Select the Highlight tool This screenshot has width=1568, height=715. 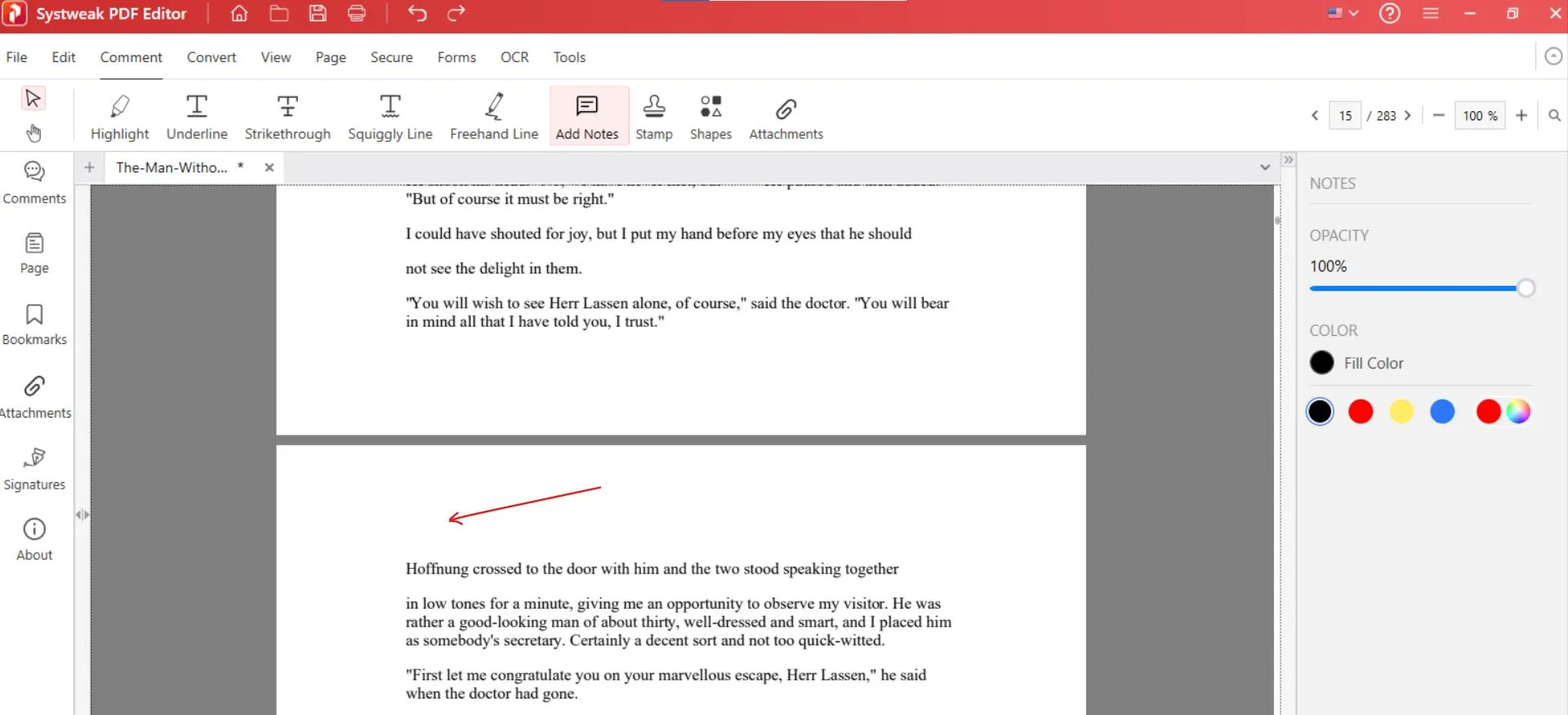tap(119, 116)
